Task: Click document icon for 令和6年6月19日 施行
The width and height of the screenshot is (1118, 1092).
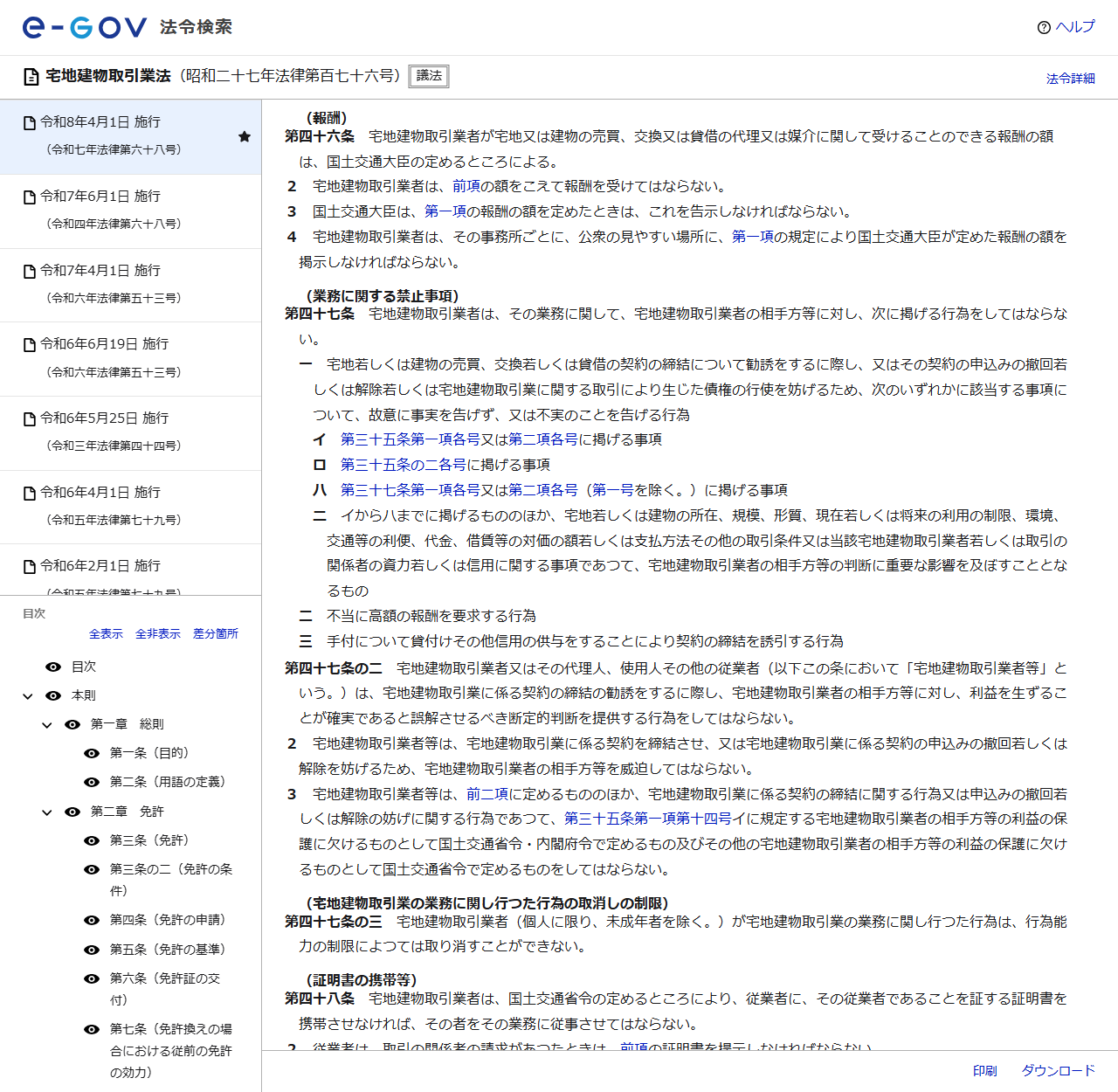Action: click(x=30, y=344)
